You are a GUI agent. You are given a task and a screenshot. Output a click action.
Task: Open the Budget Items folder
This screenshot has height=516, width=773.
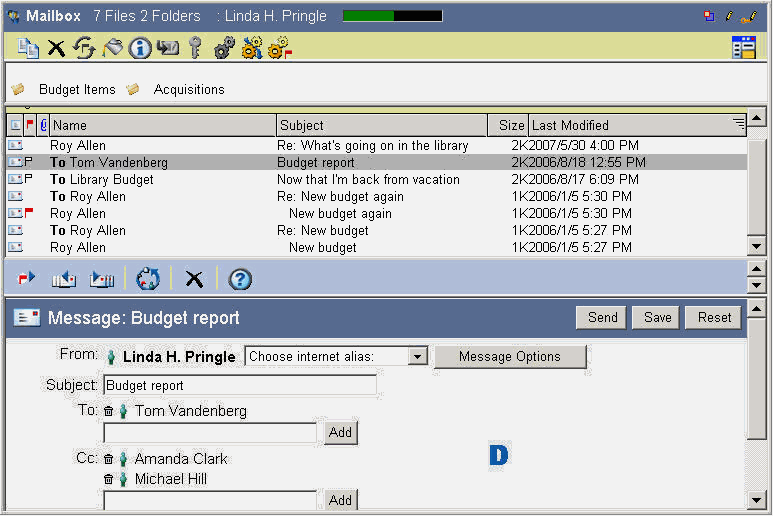coord(77,90)
